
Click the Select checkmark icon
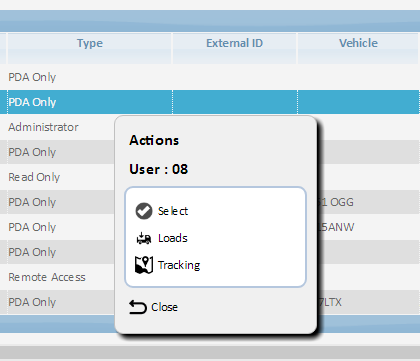pos(144,211)
